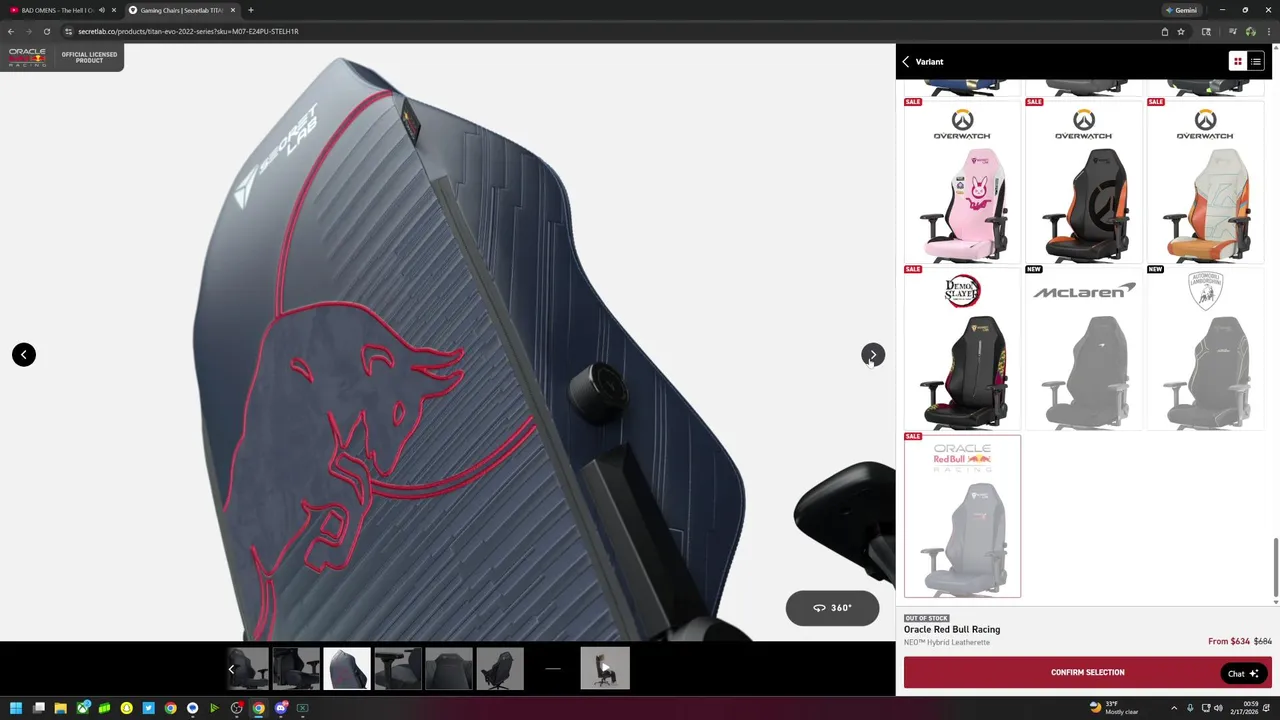Image resolution: width=1280 pixels, height=720 pixels.
Task: Bookmark this page with the star icon
Action: coord(1181,31)
